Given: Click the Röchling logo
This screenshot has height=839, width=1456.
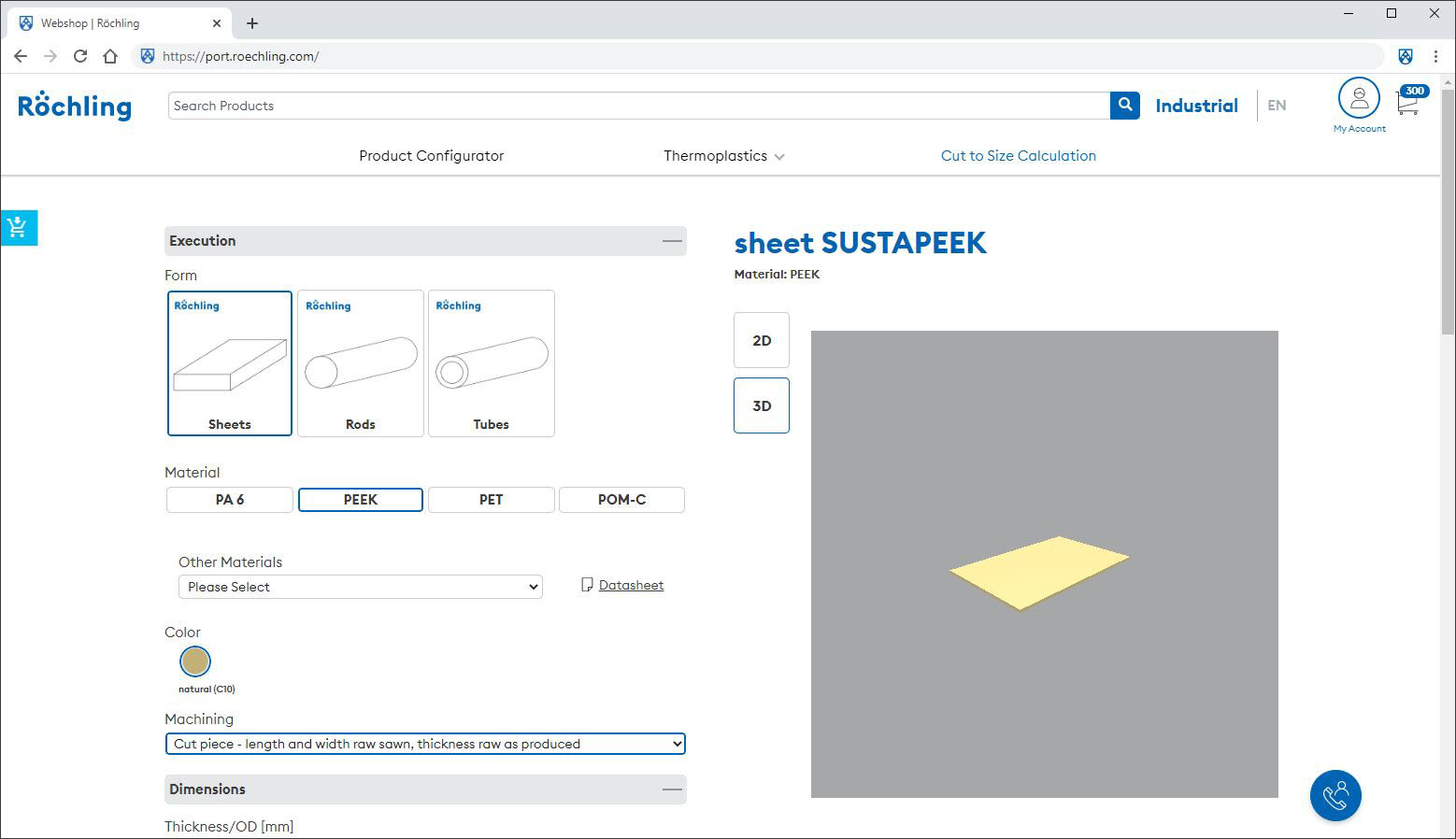Looking at the screenshot, I should tap(75, 106).
